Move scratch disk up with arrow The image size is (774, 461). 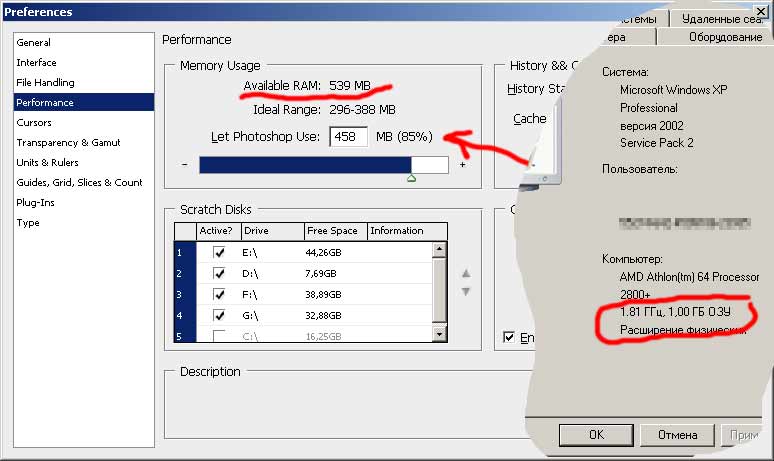[x=466, y=273]
